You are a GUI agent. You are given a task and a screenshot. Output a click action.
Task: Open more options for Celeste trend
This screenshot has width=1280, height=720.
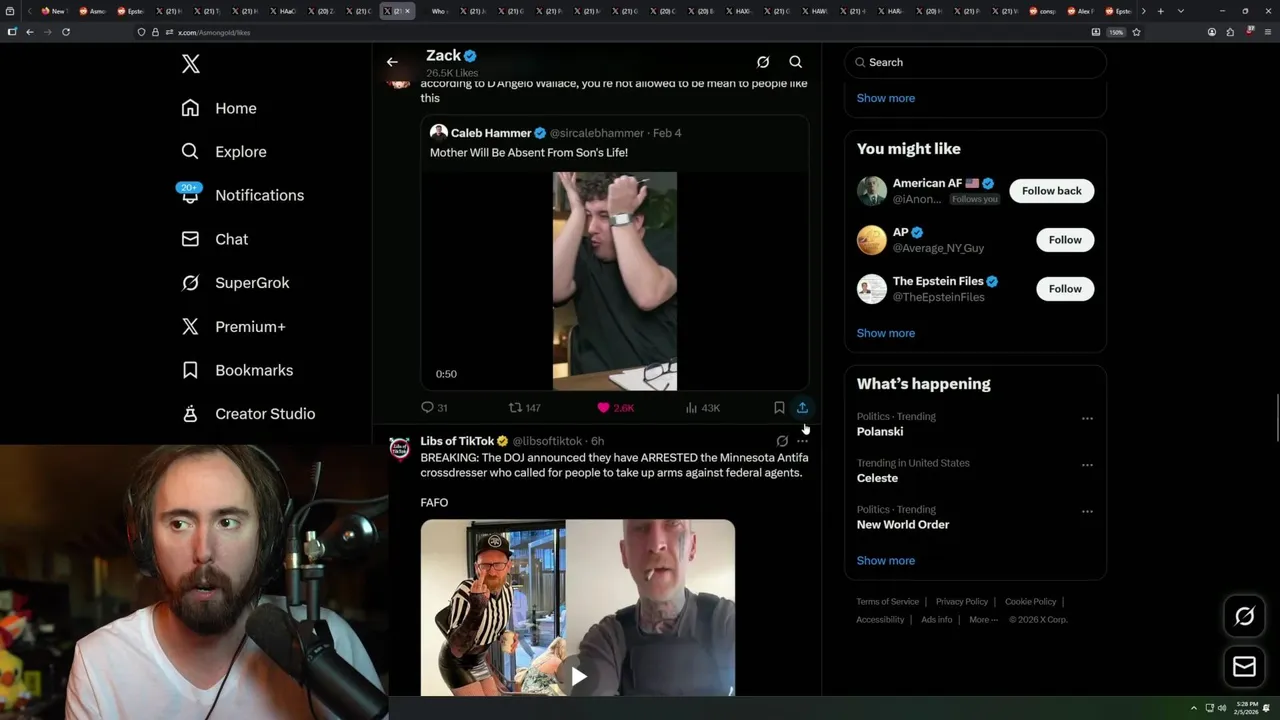coord(1087,465)
